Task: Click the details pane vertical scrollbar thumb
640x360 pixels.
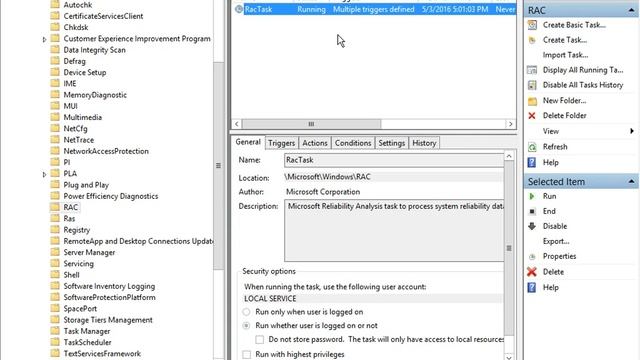Action: 509,248
